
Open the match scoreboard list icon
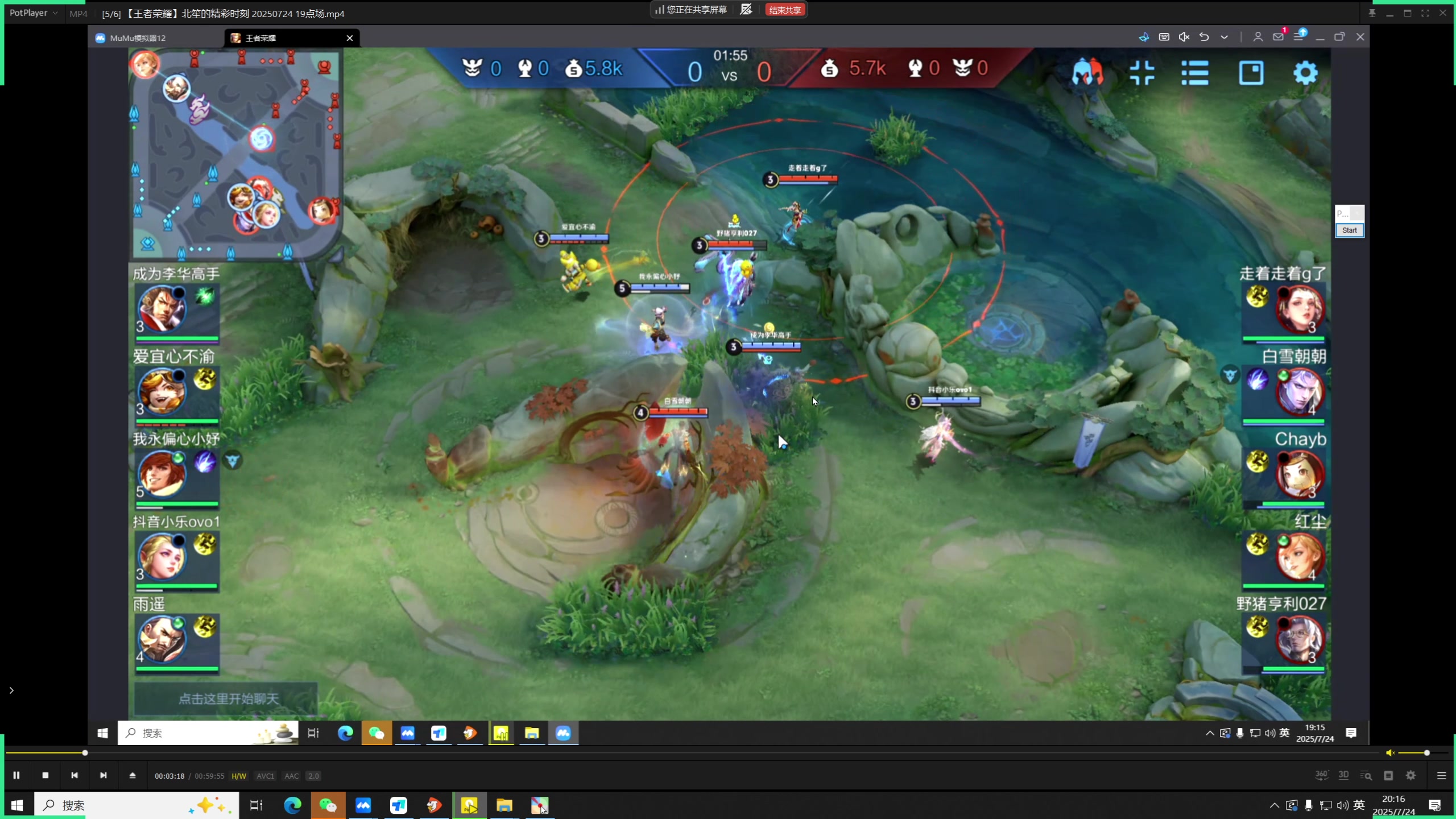pos(1195,73)
